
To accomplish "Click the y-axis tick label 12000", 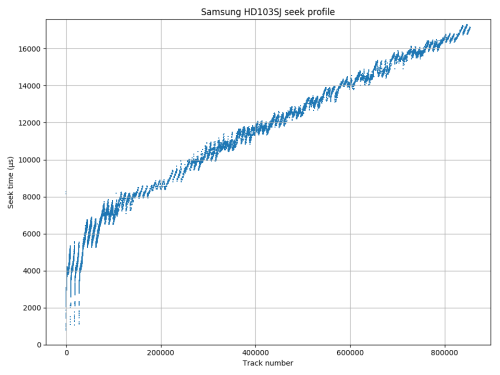I will (x=29, y=123).
